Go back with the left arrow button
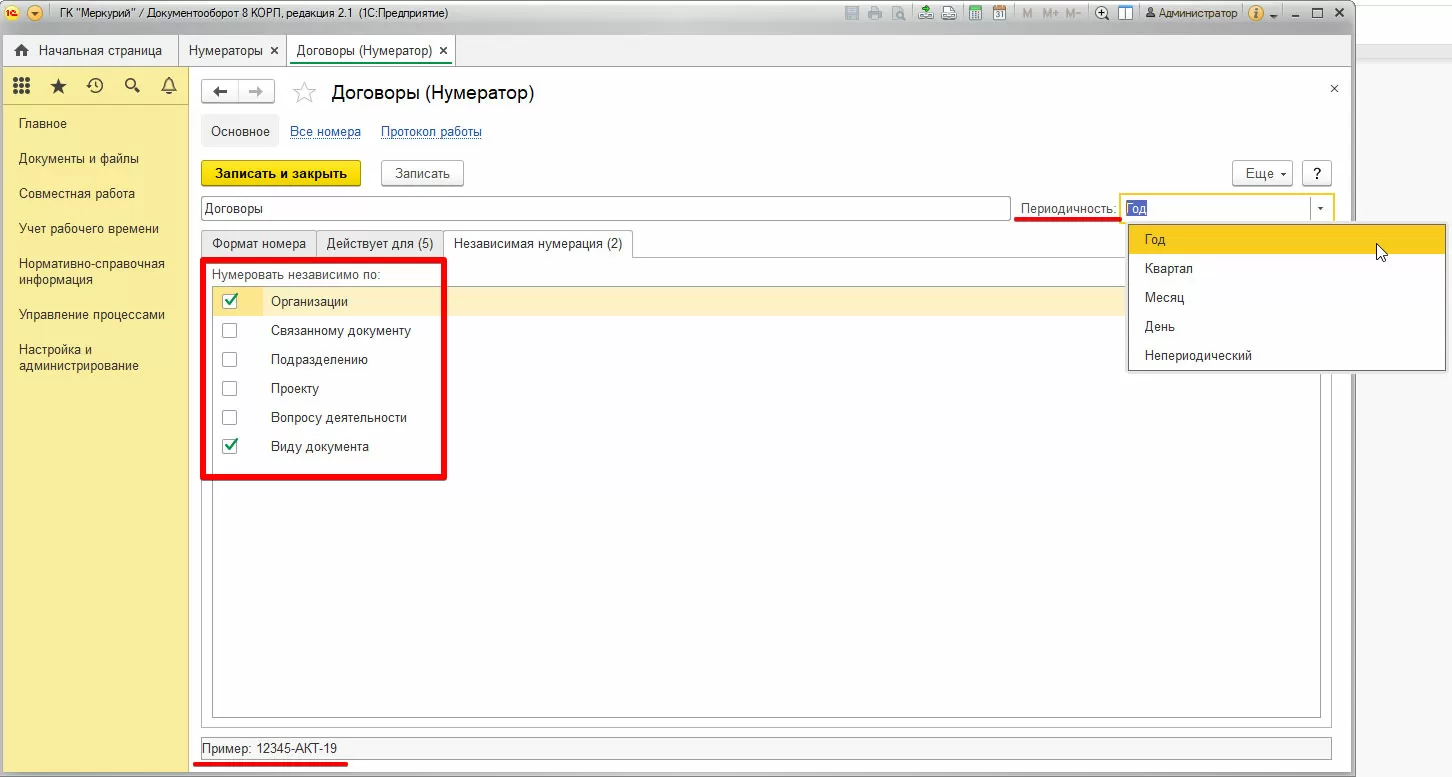This screenshot has width=1452, height=777. (220, 92)
